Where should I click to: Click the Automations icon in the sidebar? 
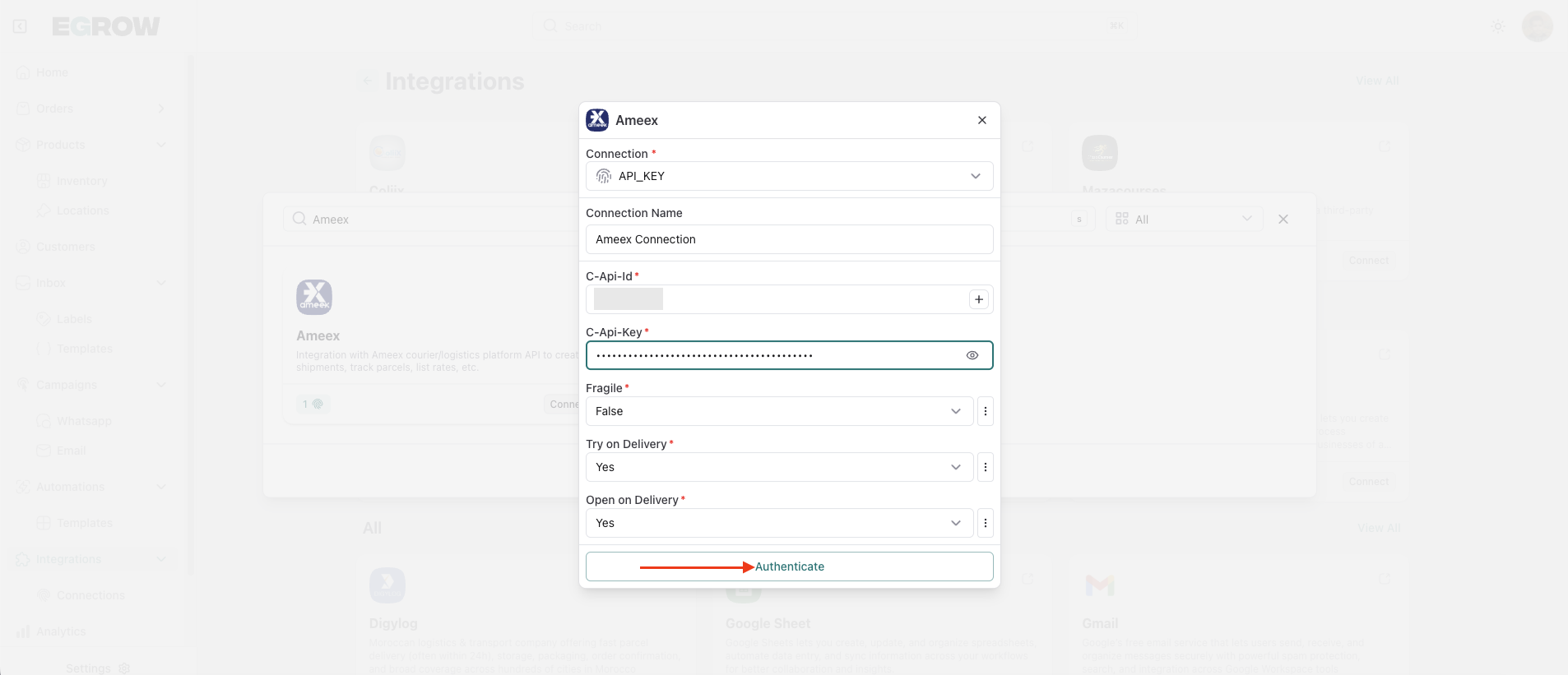(x=23, y=487)
